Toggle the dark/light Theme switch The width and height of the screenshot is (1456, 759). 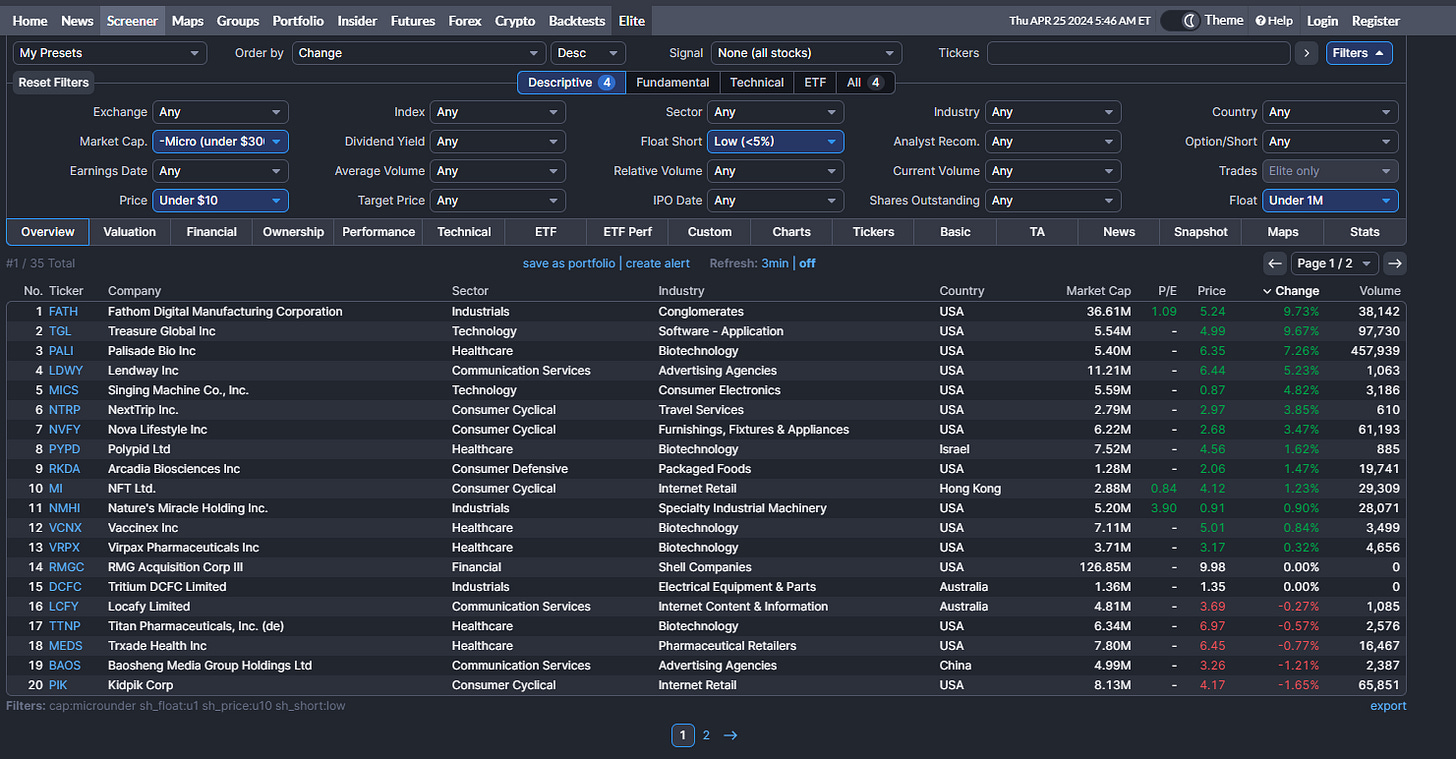(1180, 21)
